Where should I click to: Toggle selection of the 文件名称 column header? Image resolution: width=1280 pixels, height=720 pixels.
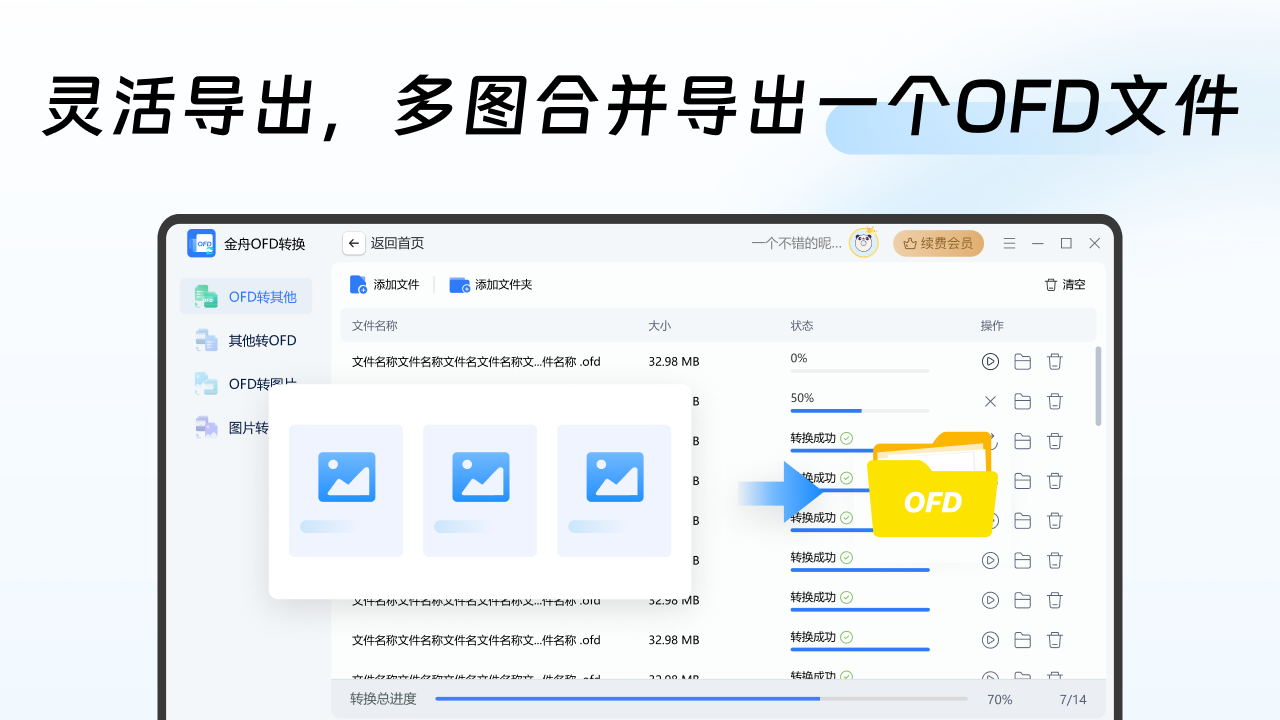[376, 325]
